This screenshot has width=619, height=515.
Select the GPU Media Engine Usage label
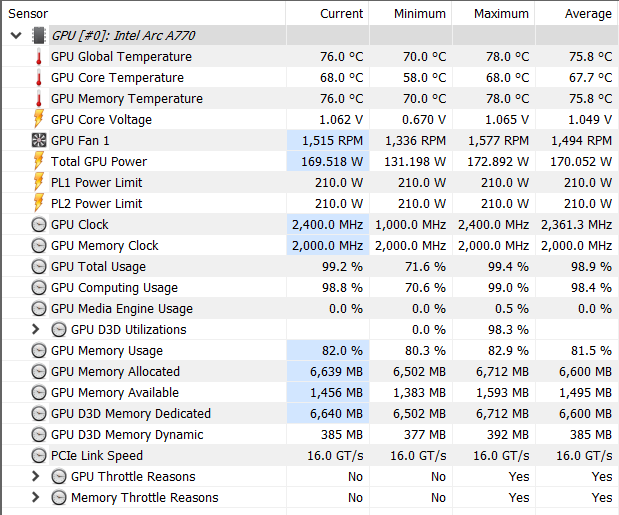pos(122,309)
